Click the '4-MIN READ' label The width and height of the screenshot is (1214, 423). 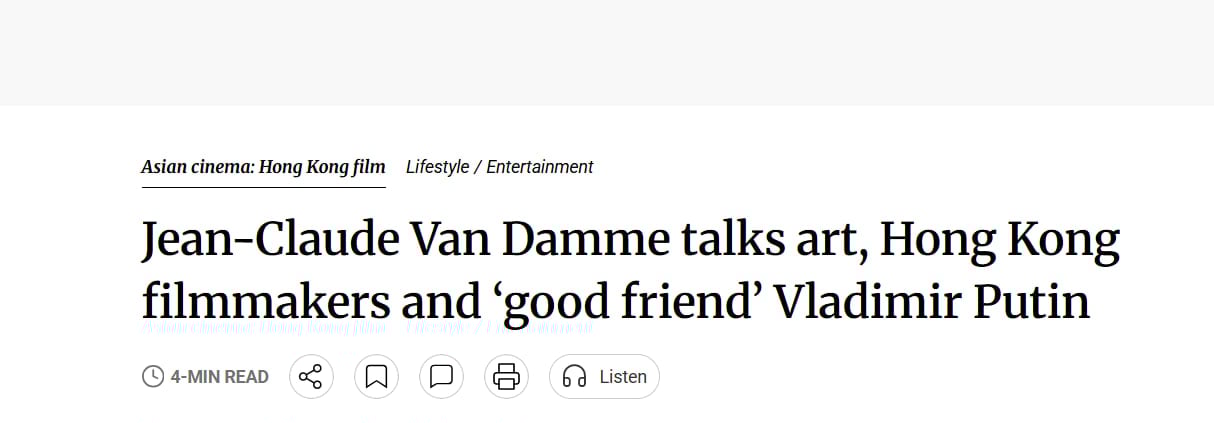point(219,377)
